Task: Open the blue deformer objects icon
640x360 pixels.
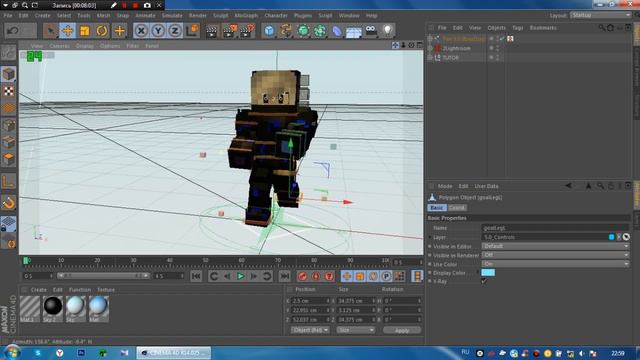Action: [x=337, y=31]
